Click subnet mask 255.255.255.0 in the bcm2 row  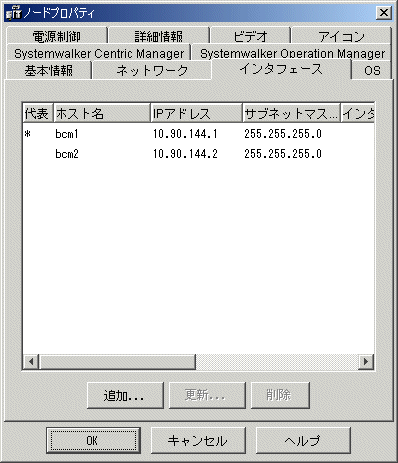click(283, 154)
